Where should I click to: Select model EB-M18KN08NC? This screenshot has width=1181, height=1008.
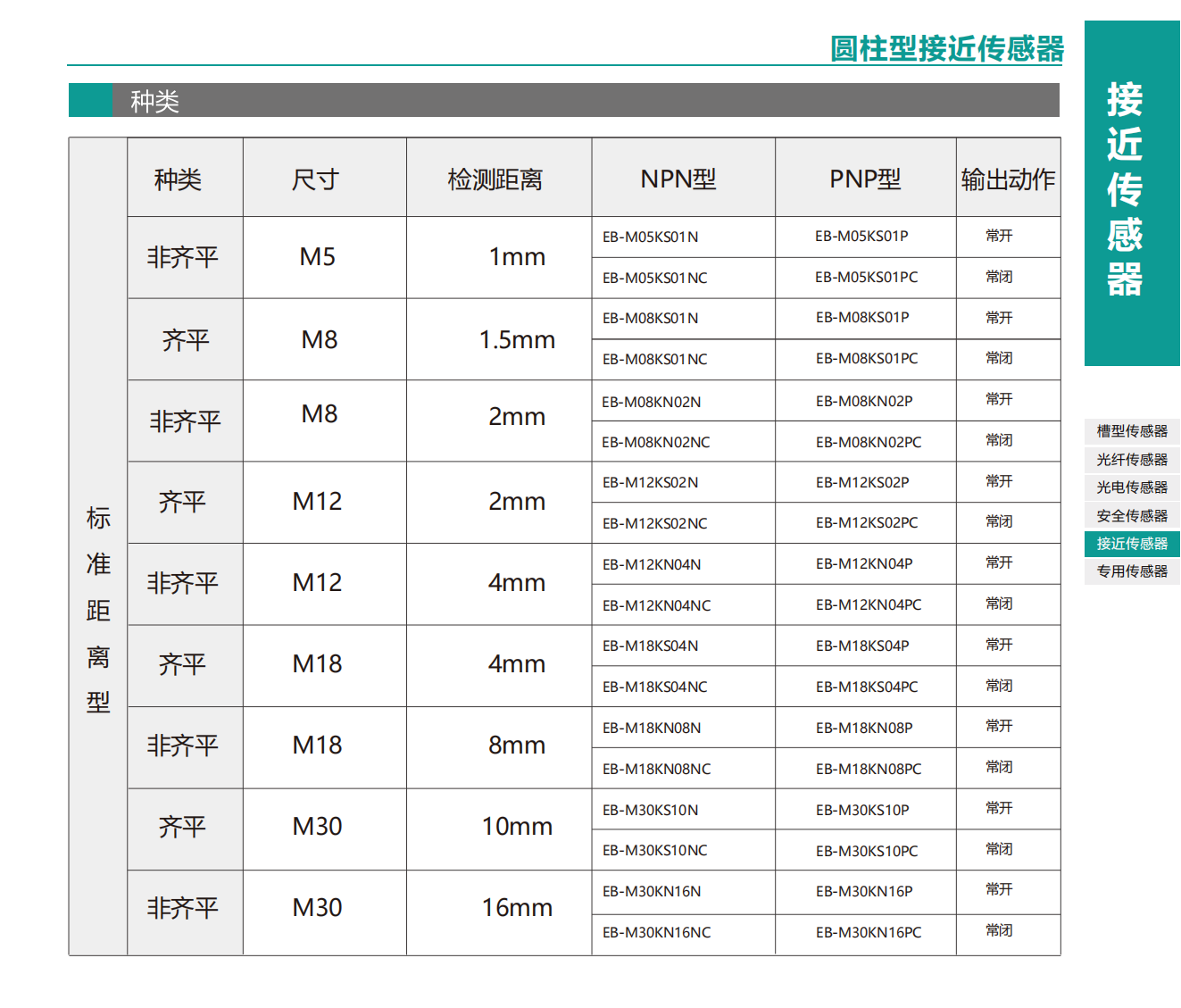656,769
